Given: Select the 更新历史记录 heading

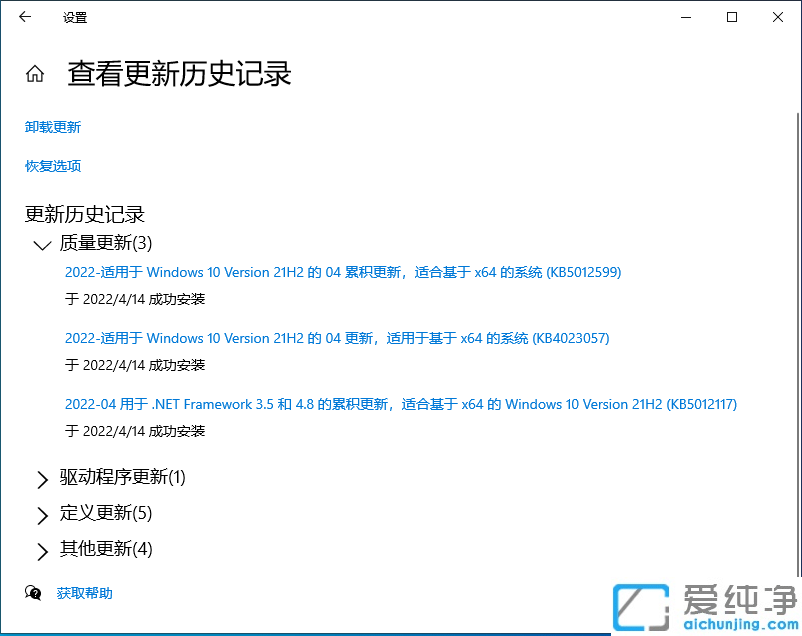Looking at the screenshot, I should [84, 214].
